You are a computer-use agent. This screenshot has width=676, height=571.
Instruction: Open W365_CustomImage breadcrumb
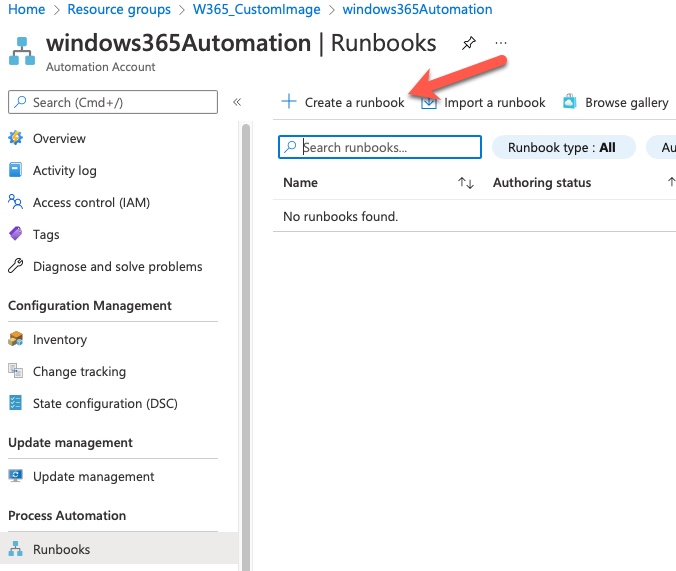pyautogui.click(x=257, y=9)
